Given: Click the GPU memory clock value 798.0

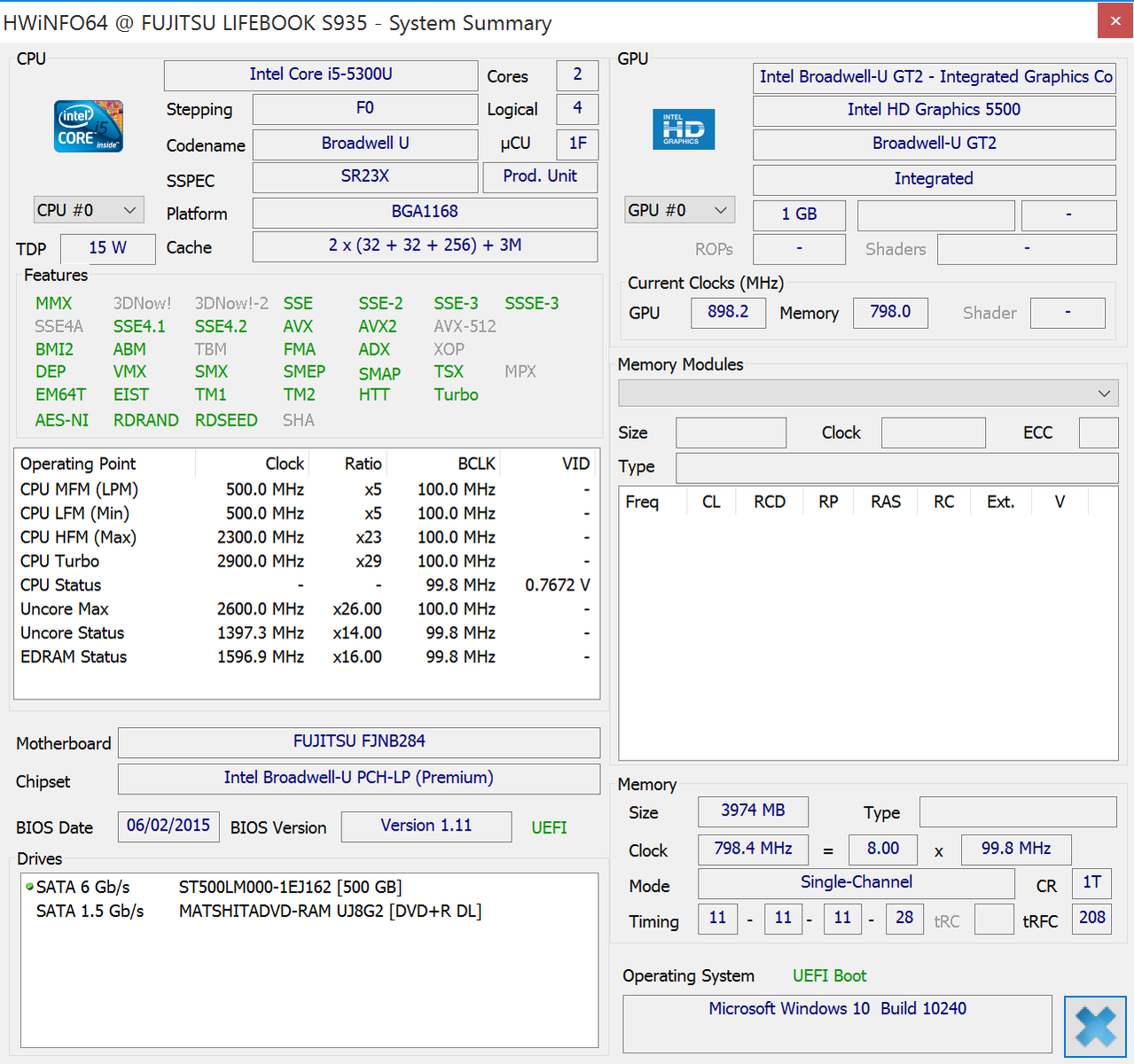Looking at the screenshot, I should point(890,312).
